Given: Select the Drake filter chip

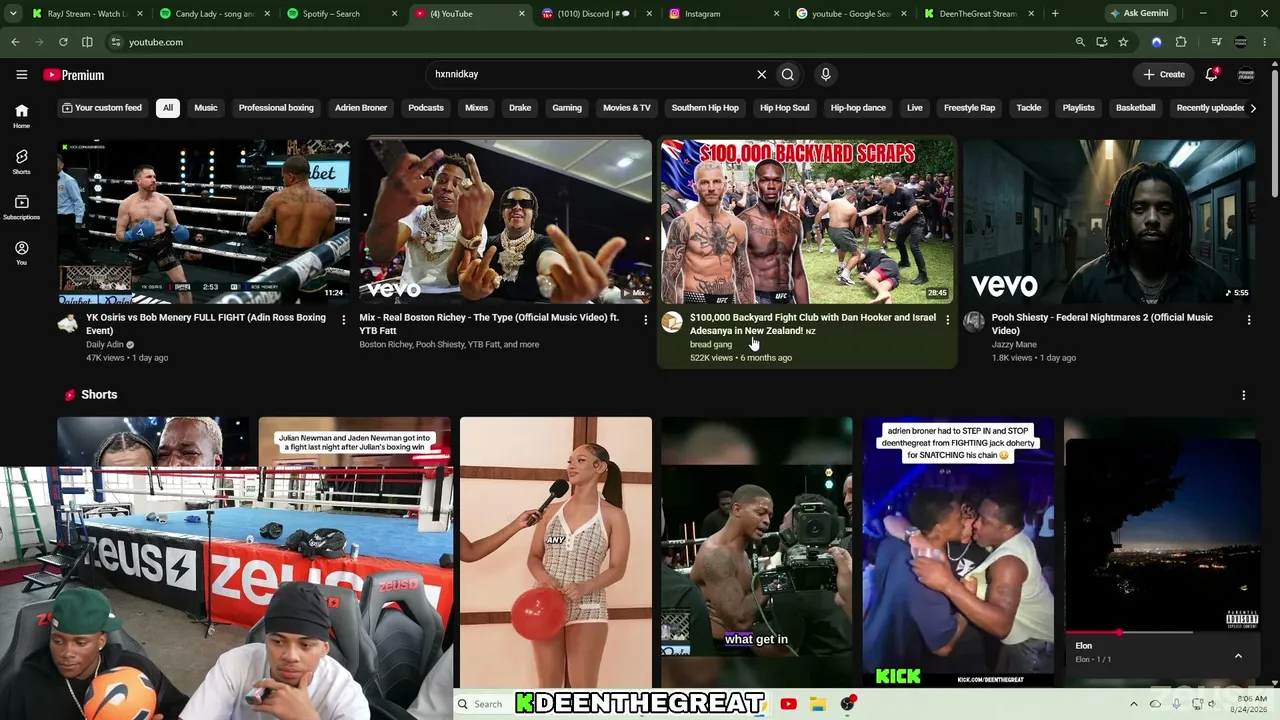Looking at the screenshot, I should click(520, 108).
